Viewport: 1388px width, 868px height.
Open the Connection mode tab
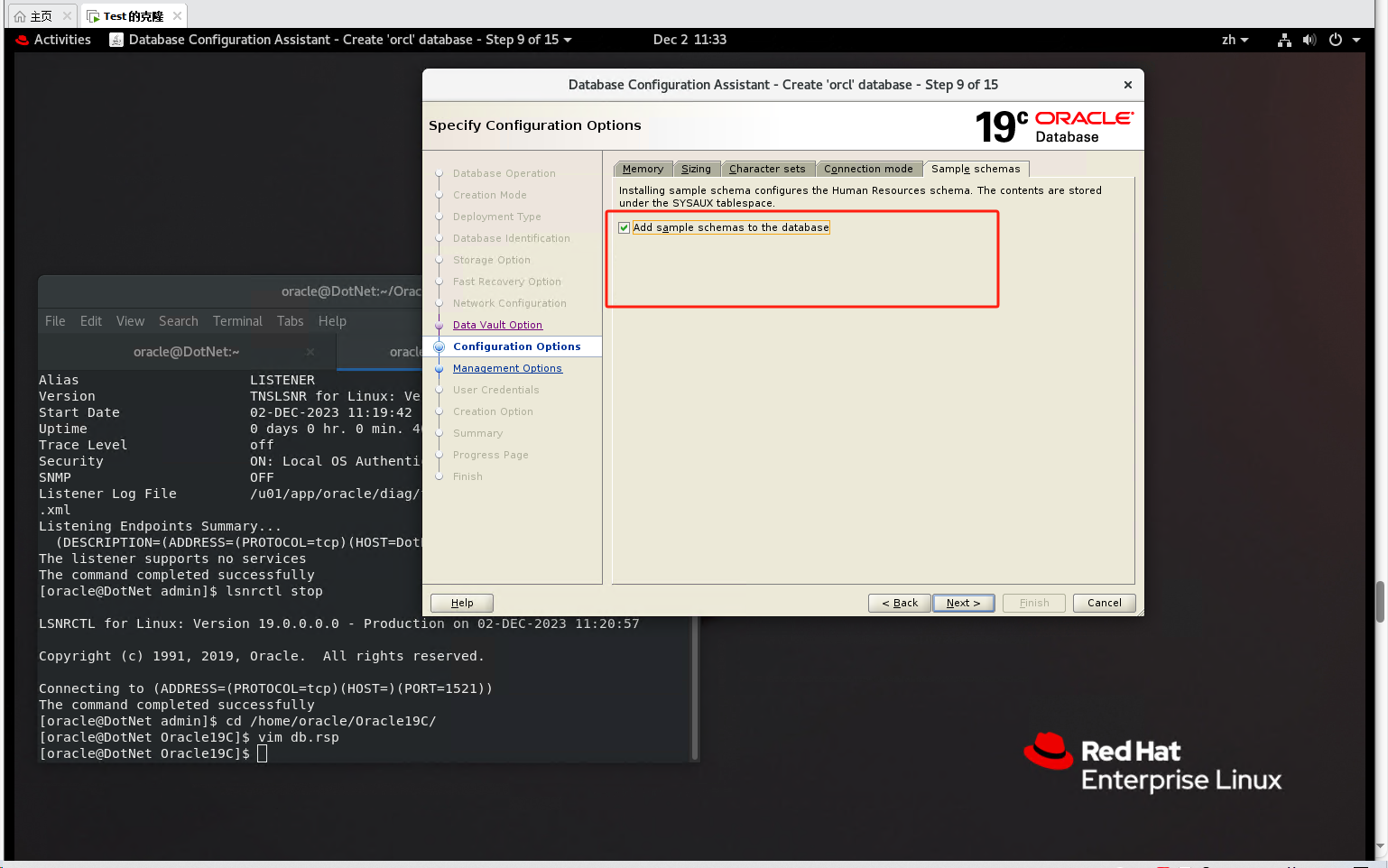[868, 169]
